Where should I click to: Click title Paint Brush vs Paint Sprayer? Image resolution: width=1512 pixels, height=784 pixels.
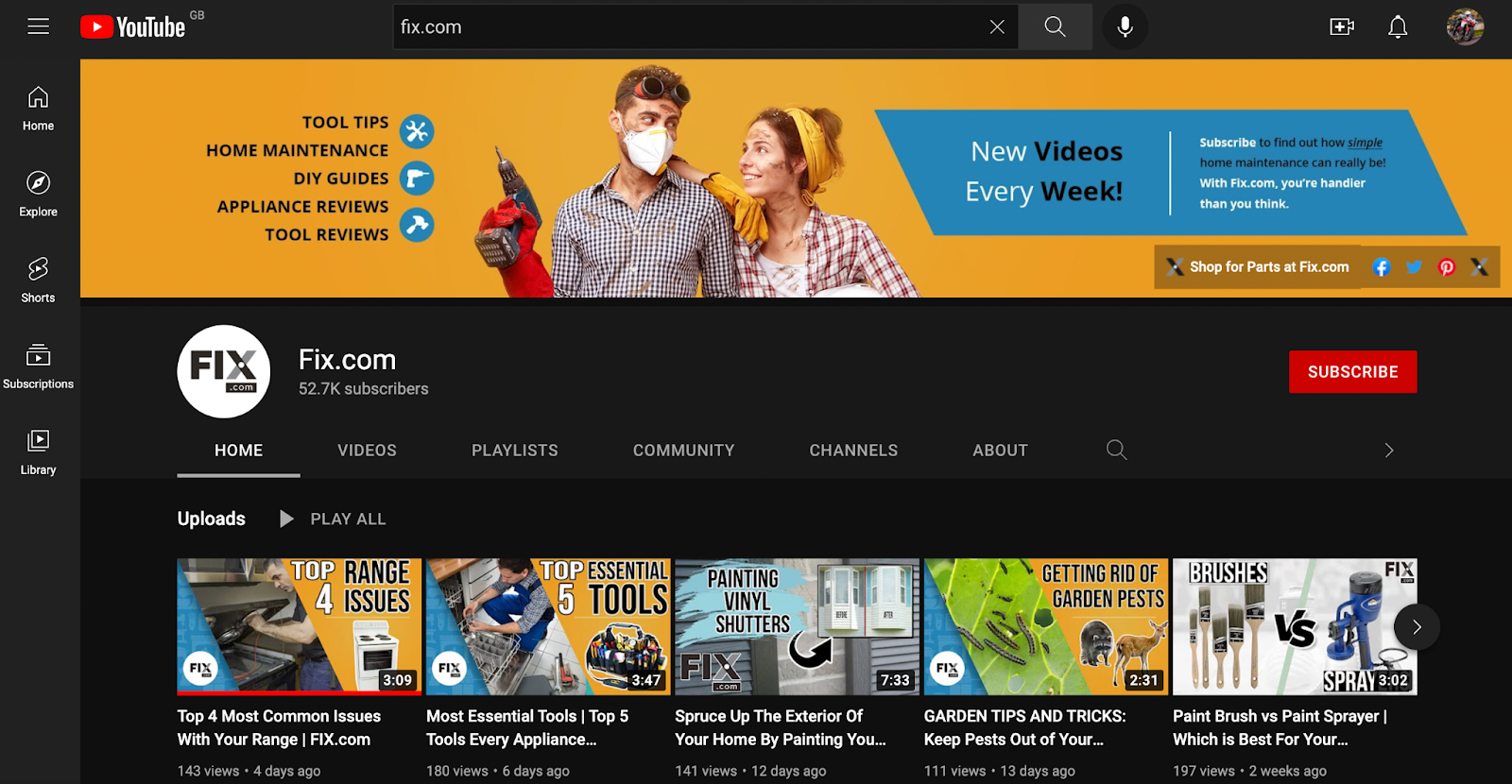(1280, 727)
